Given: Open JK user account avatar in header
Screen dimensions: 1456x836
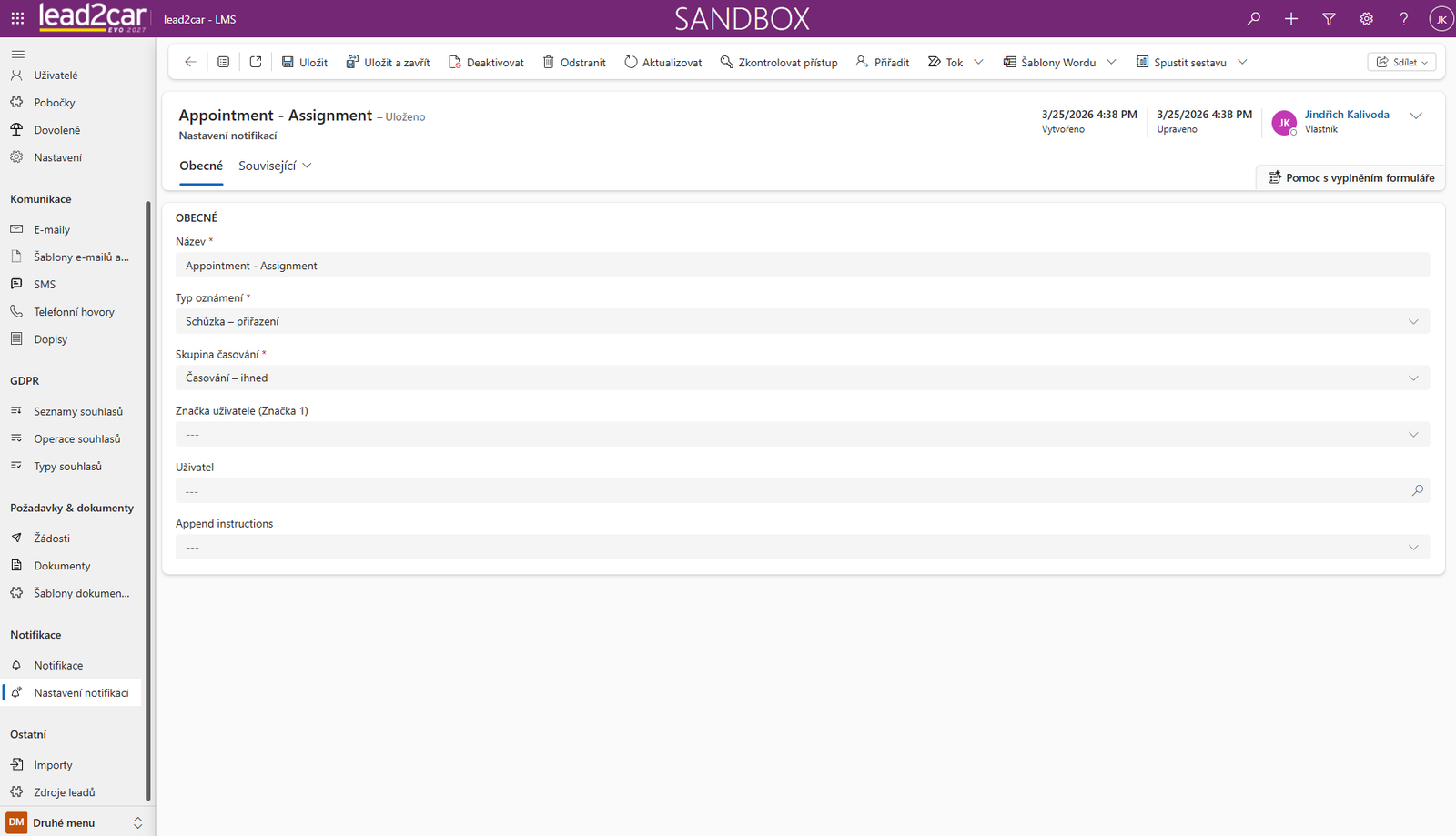Looking at the screenshot, I should 1441,18.
